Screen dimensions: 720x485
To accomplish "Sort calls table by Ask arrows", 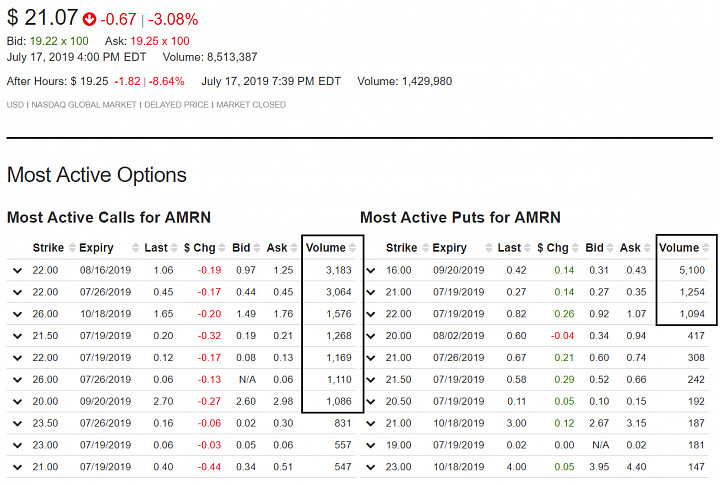I will (x=294, y=248).
